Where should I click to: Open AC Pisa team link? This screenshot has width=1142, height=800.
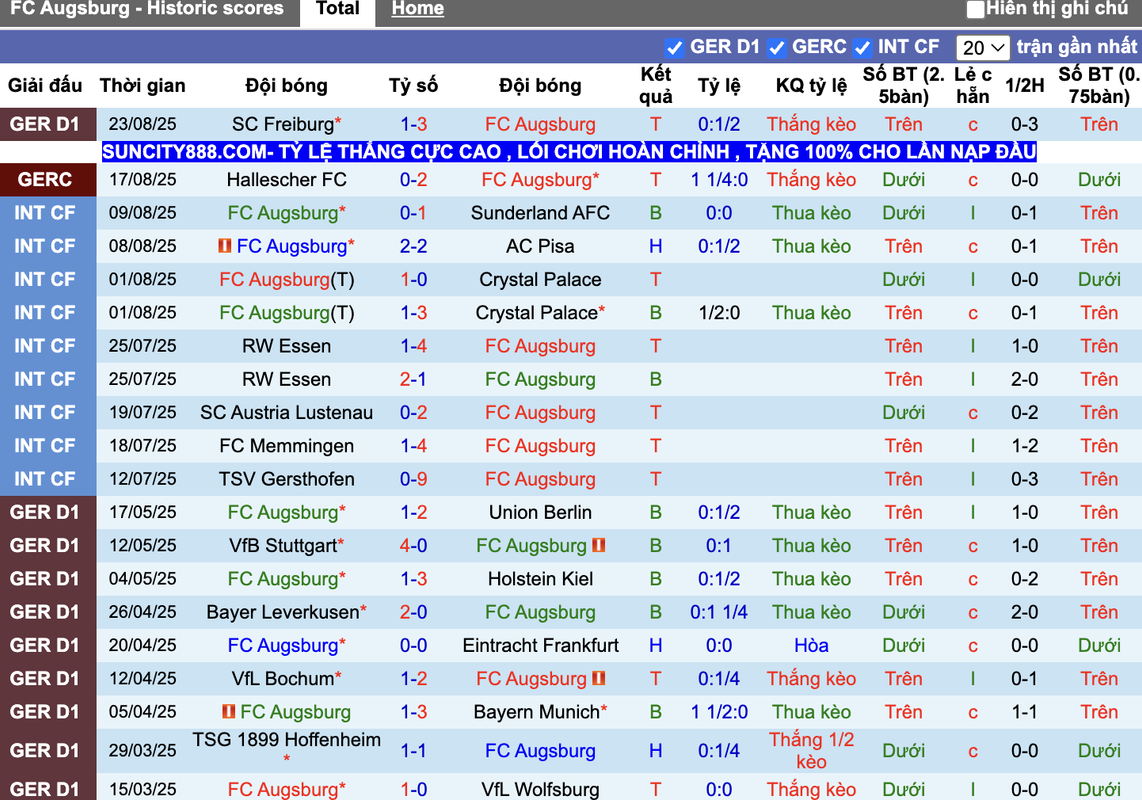[x=540, y=246]
